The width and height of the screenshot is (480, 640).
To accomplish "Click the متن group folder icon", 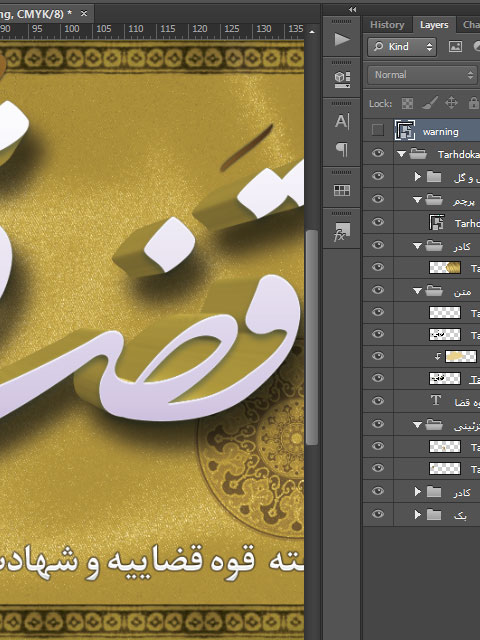I will (434, 291).
